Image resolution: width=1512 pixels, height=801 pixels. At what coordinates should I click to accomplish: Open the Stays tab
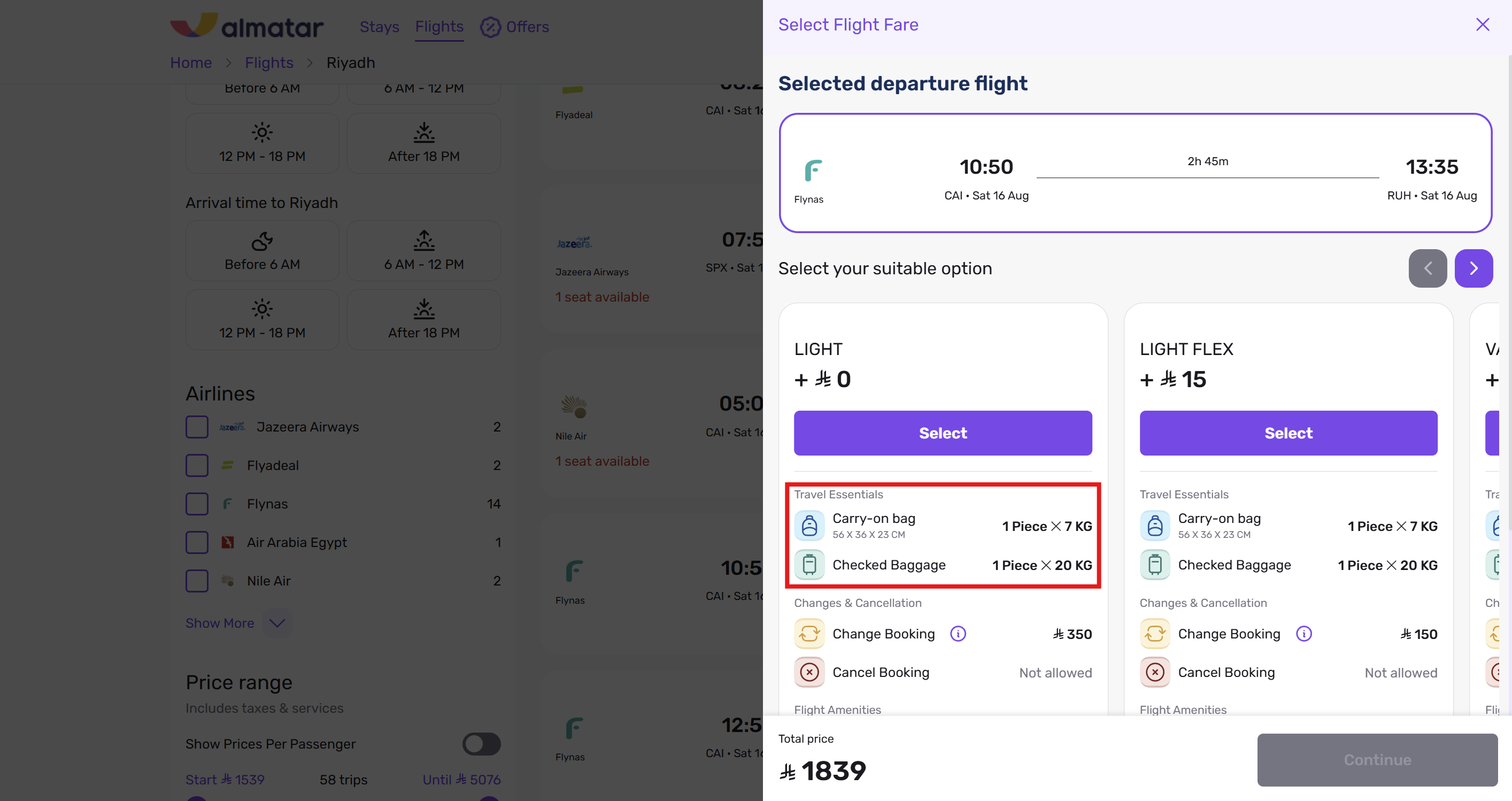point(379,26)
